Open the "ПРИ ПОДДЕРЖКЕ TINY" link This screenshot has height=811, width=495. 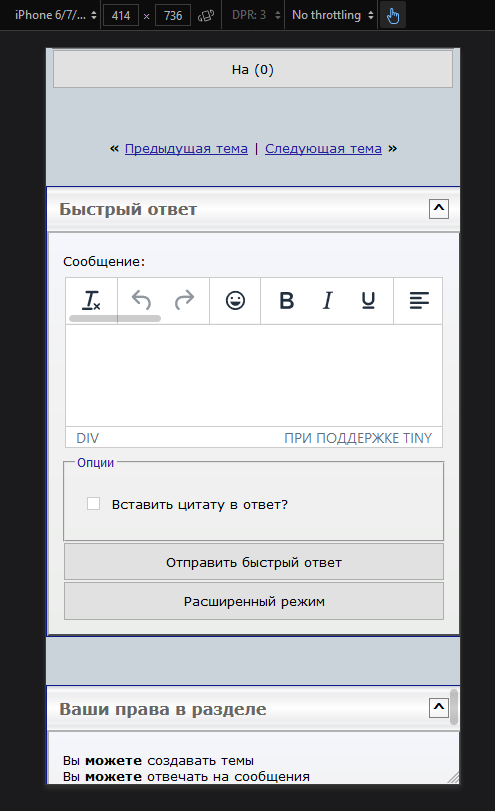click(358, 438)
